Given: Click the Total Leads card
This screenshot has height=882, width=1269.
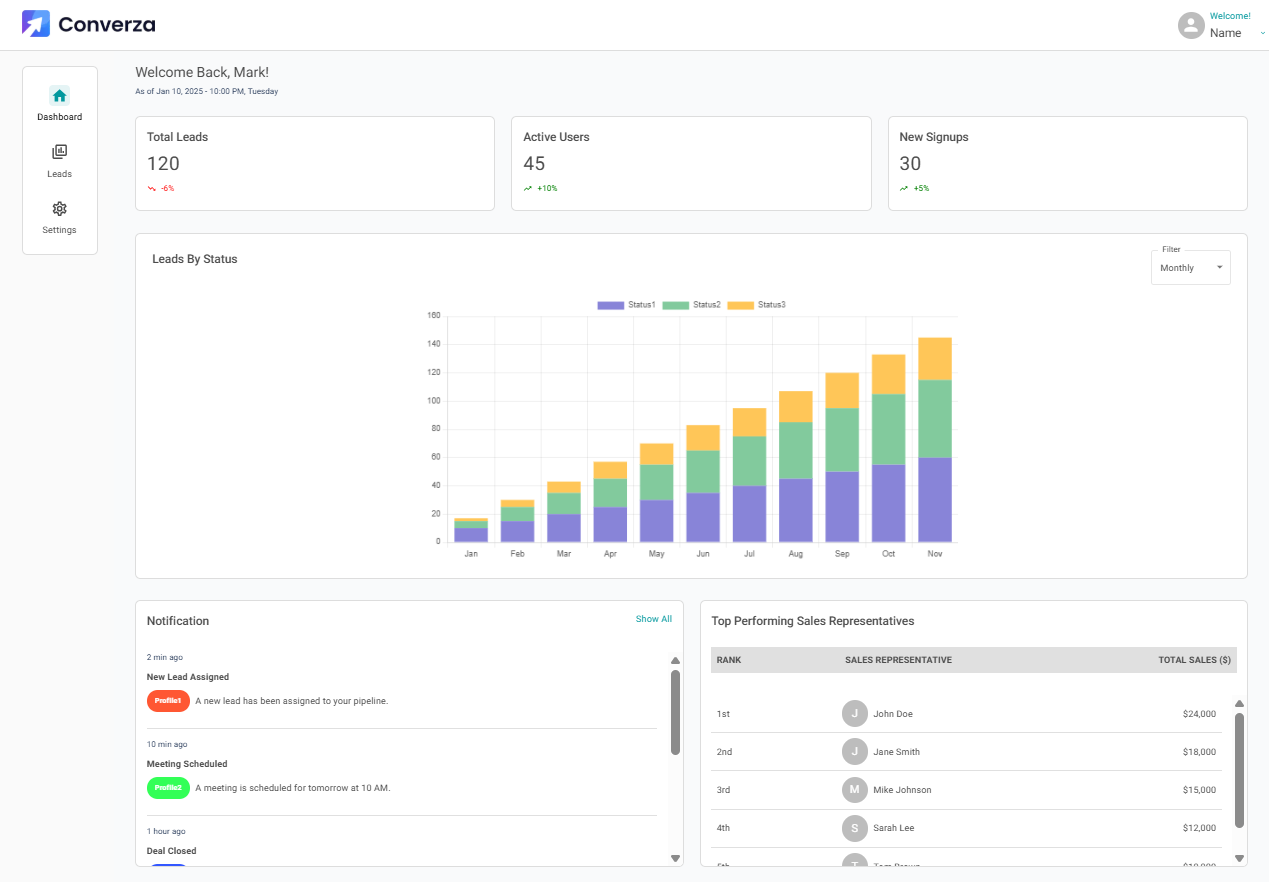Looking at the screenshot, I should 315,164.
